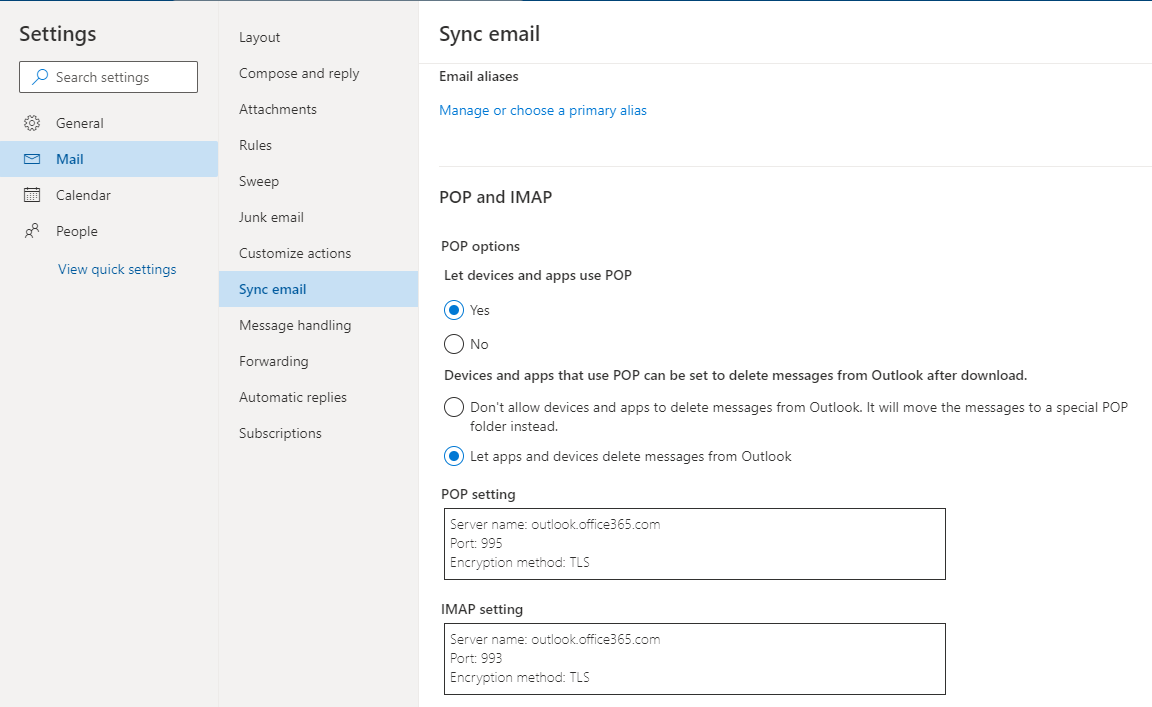Click View quick settings link
Screen dimensions: 1152x707
[117, 269]
